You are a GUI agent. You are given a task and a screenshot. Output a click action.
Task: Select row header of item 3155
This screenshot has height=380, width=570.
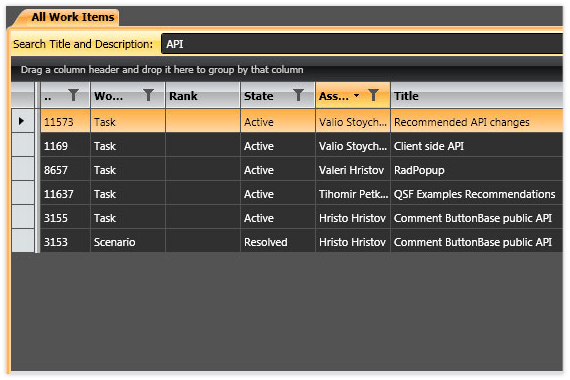[x=23, y=217]
